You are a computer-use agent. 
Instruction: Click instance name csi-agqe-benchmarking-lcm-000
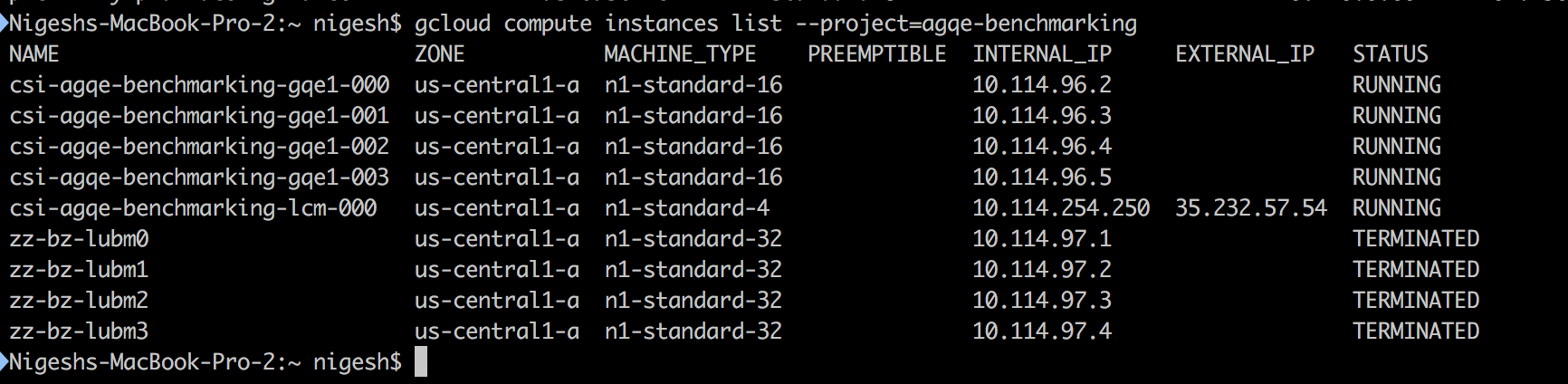click(193, 208)
